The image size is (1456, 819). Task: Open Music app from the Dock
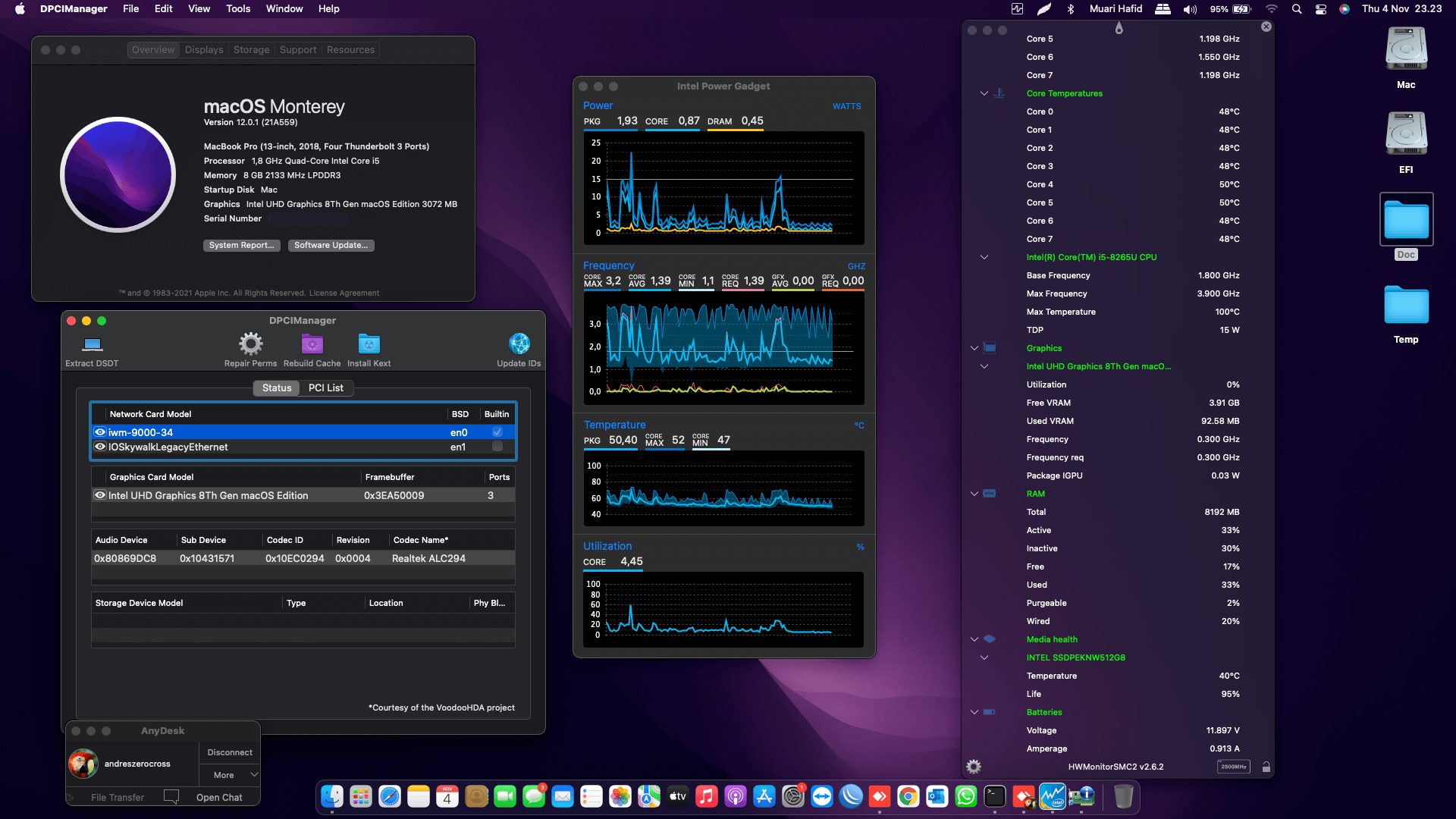click(x=707, y=796)
